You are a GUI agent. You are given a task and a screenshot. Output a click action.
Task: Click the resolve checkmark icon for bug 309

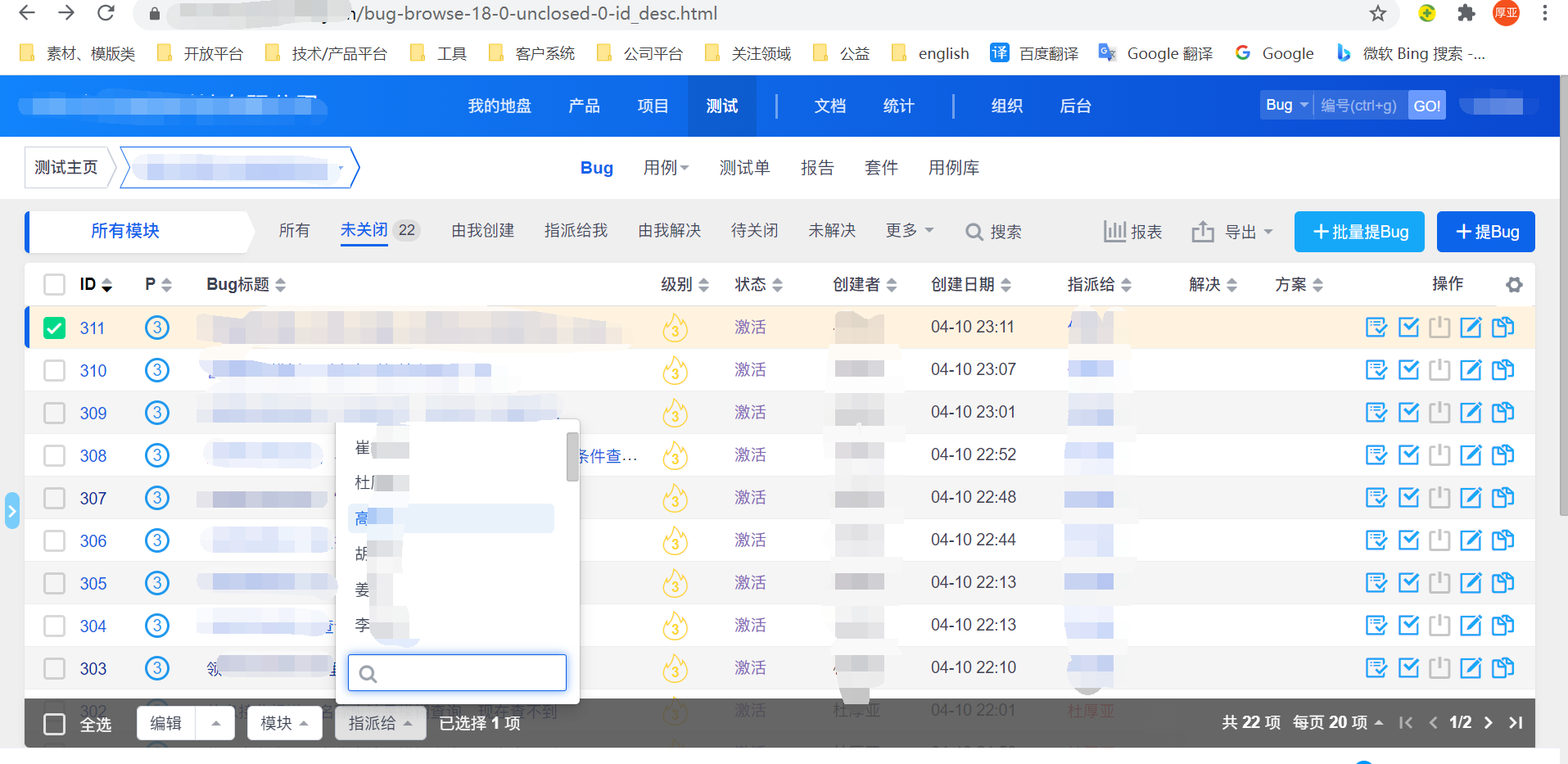tap(1408, 413)
